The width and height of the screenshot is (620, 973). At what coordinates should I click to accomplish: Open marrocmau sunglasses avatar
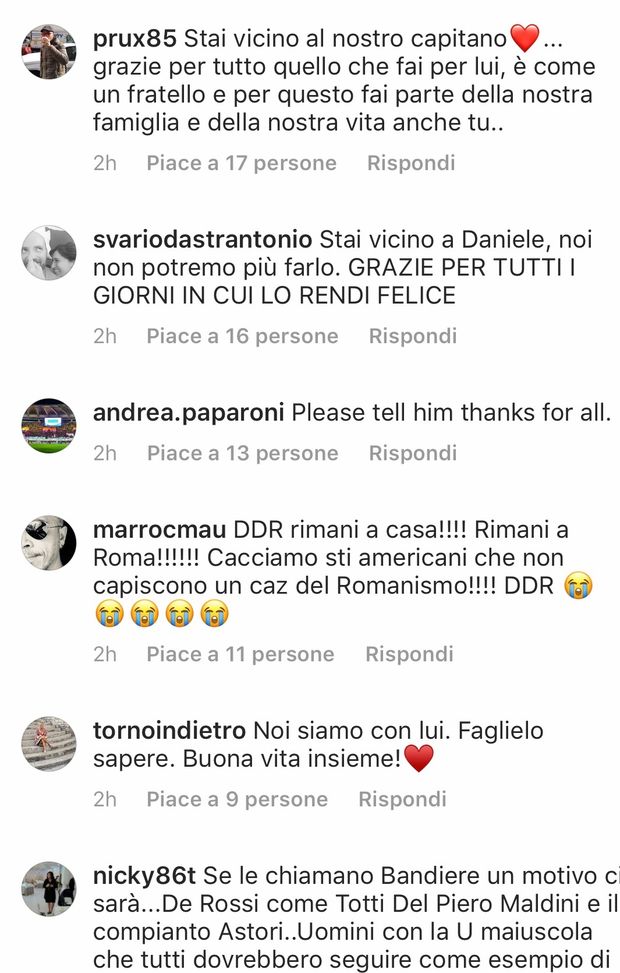(x=49, y=543)
